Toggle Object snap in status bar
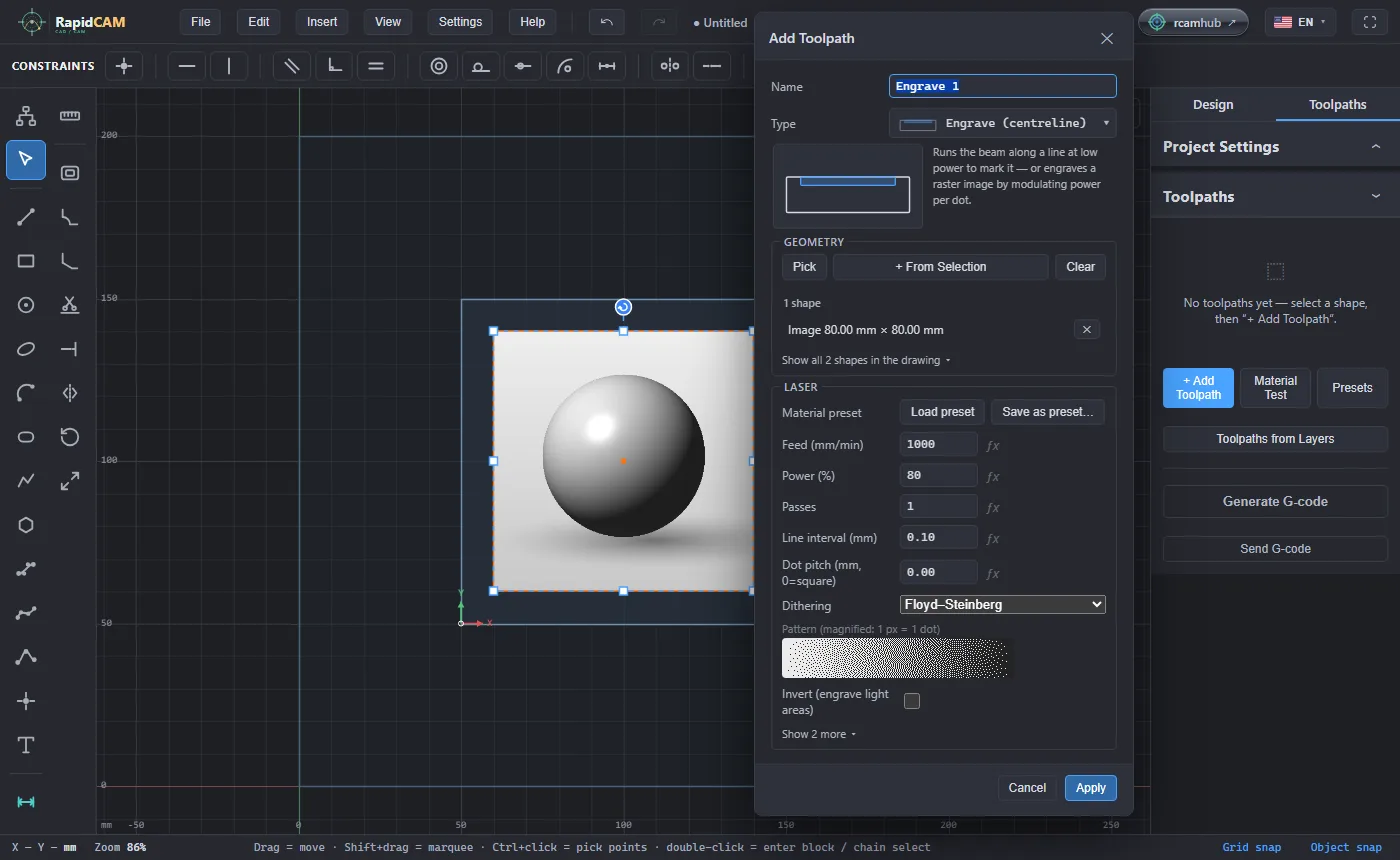The image size is (1400, 860). (x=1346, y=847)
